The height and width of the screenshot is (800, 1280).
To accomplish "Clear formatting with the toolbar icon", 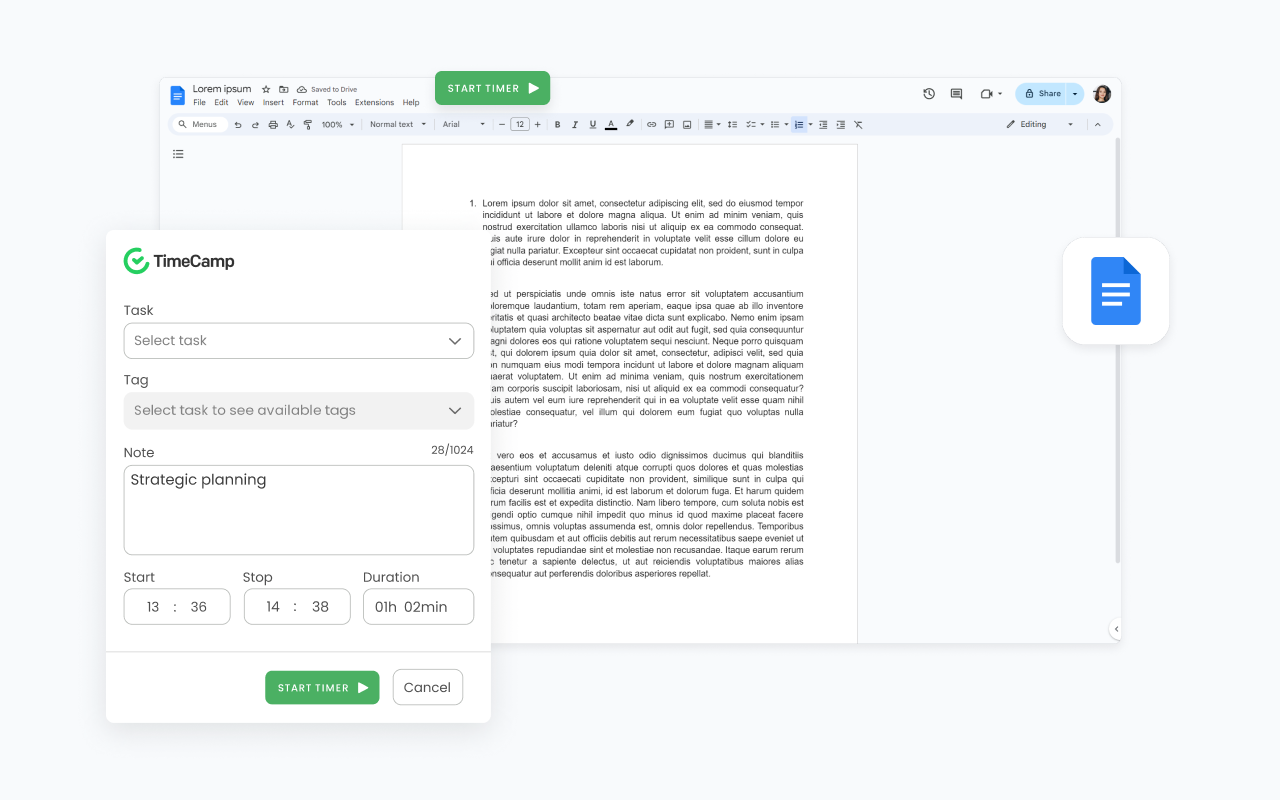I will (x=858, y=123).
